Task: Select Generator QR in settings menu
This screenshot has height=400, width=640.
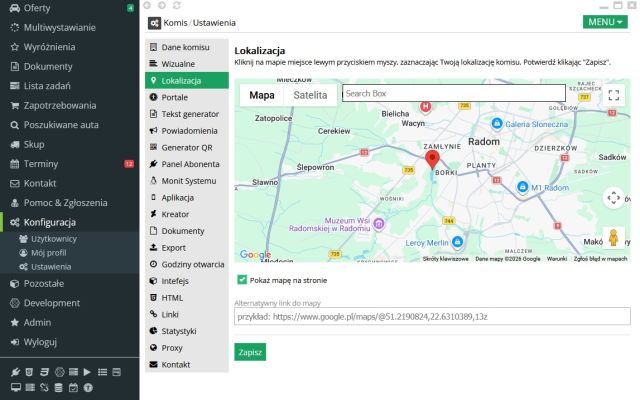Action: click(x=187, y=147)
